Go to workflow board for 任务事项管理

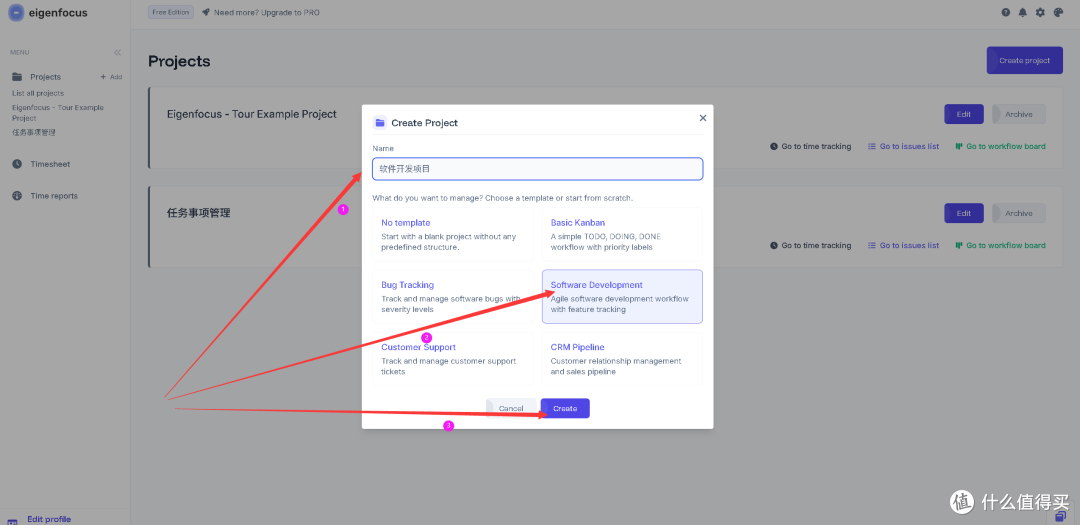(1000, 245)
